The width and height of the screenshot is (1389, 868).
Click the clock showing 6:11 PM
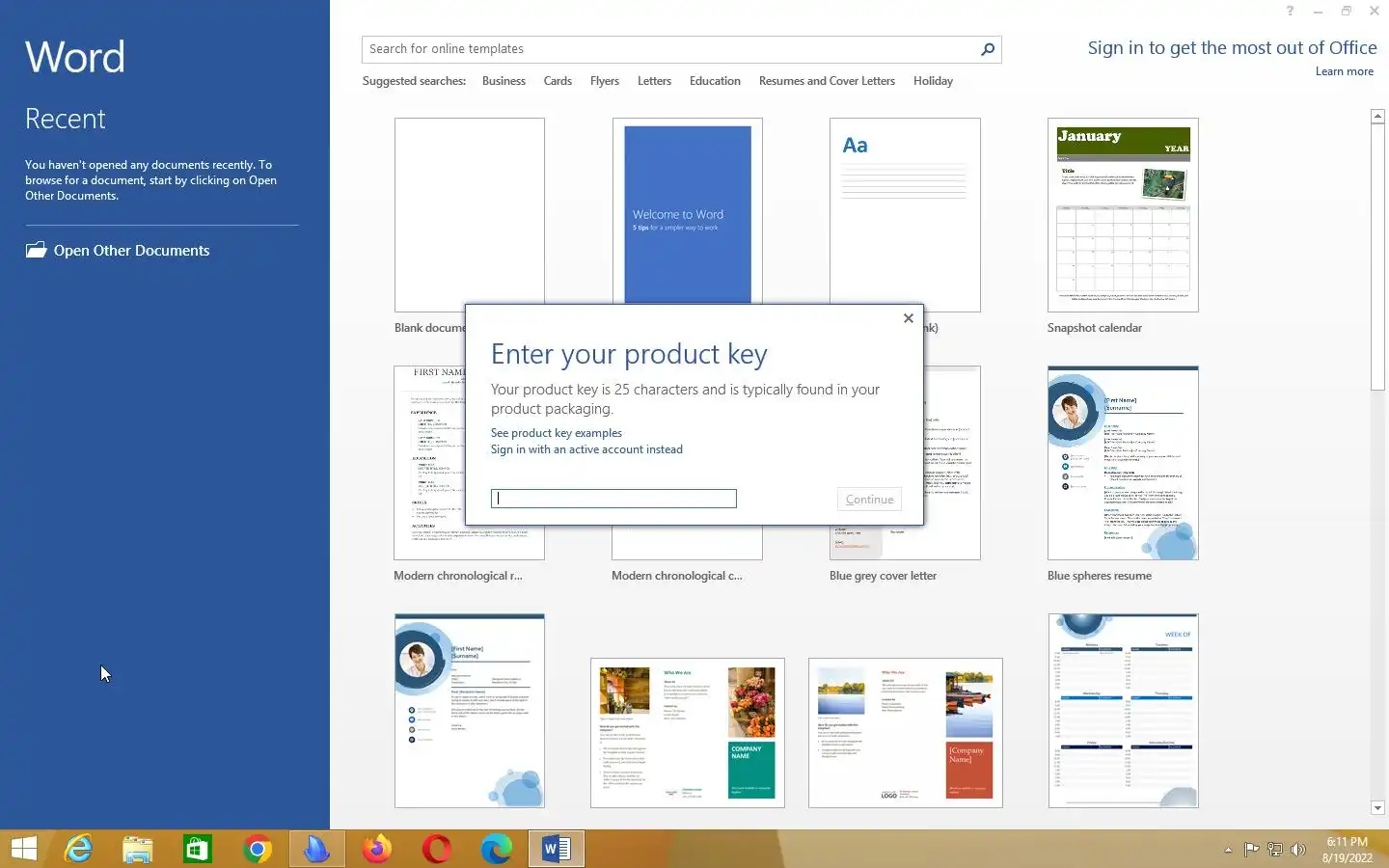coord(1347,842)
